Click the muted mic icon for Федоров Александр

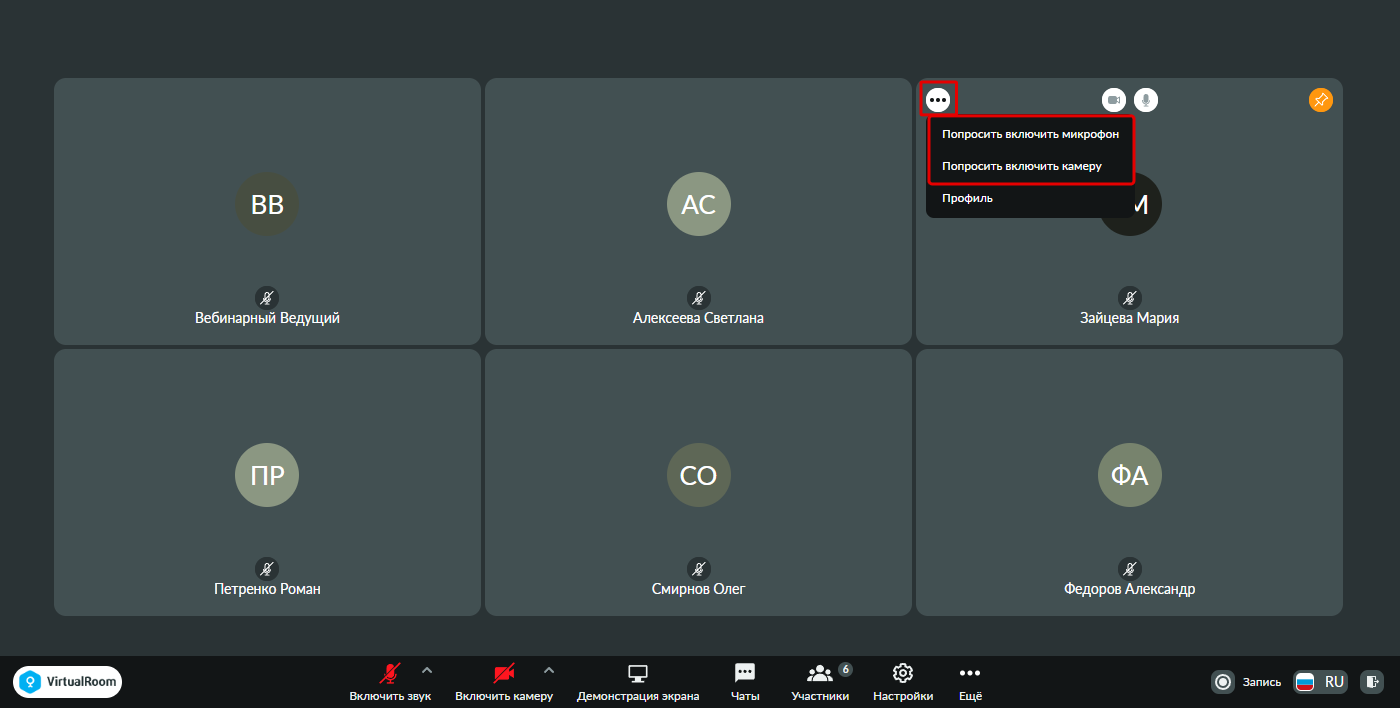pyautogui.click(x=1130, y=569)
